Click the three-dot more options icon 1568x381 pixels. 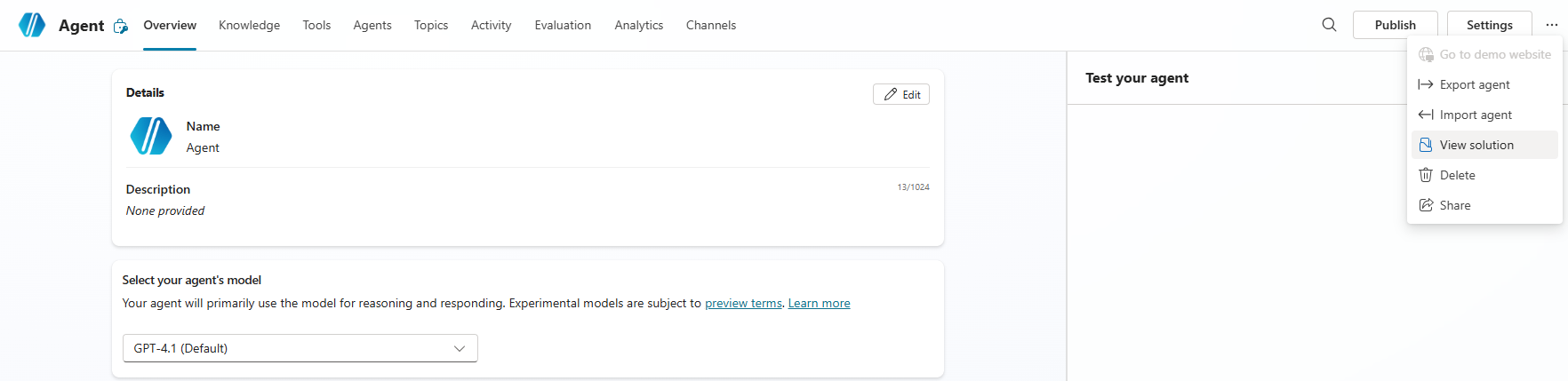pos(1551,25)
